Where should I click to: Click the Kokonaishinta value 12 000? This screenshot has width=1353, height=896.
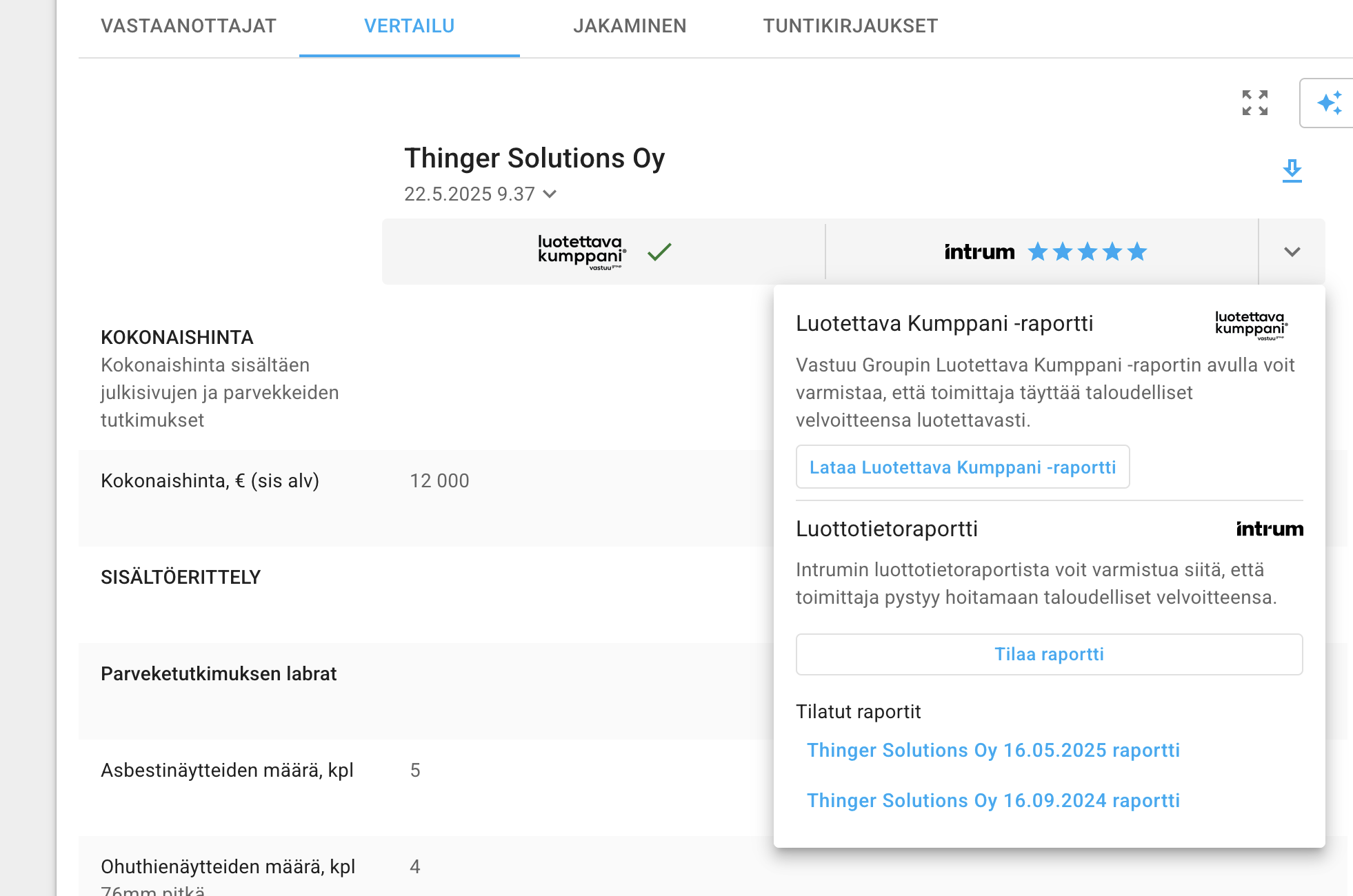click(439, 480)
